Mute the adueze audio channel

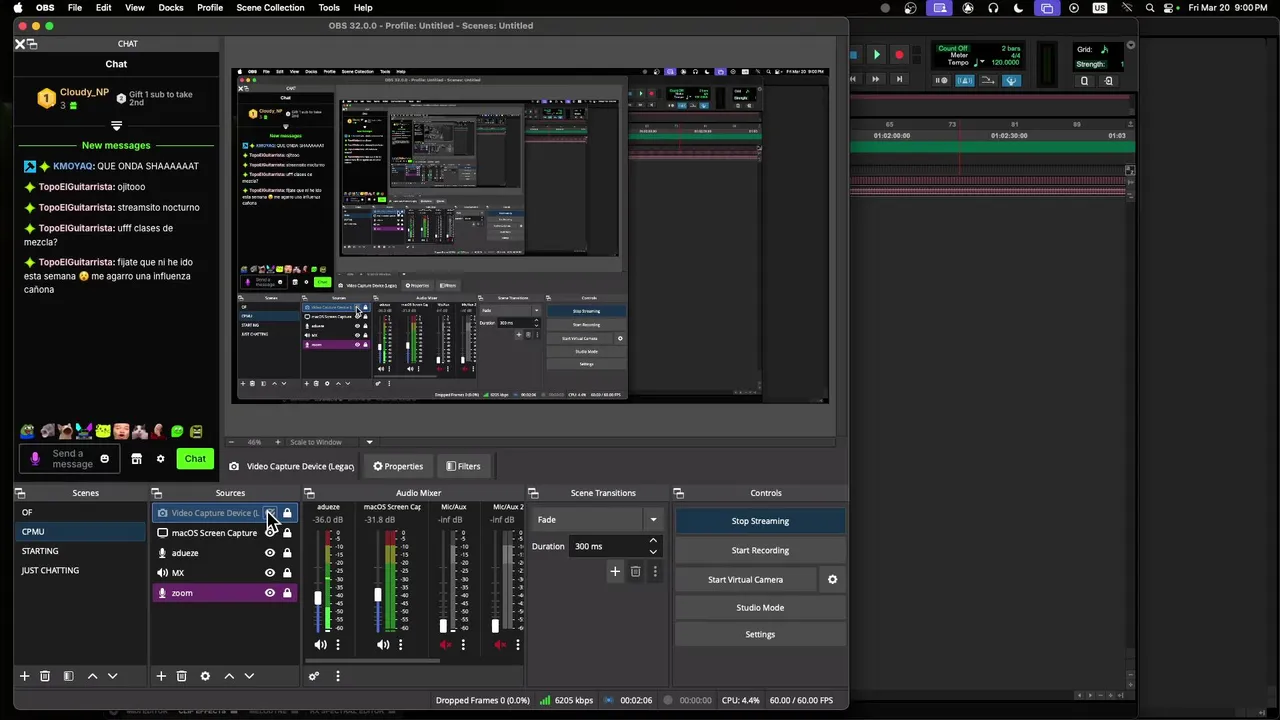320,645
